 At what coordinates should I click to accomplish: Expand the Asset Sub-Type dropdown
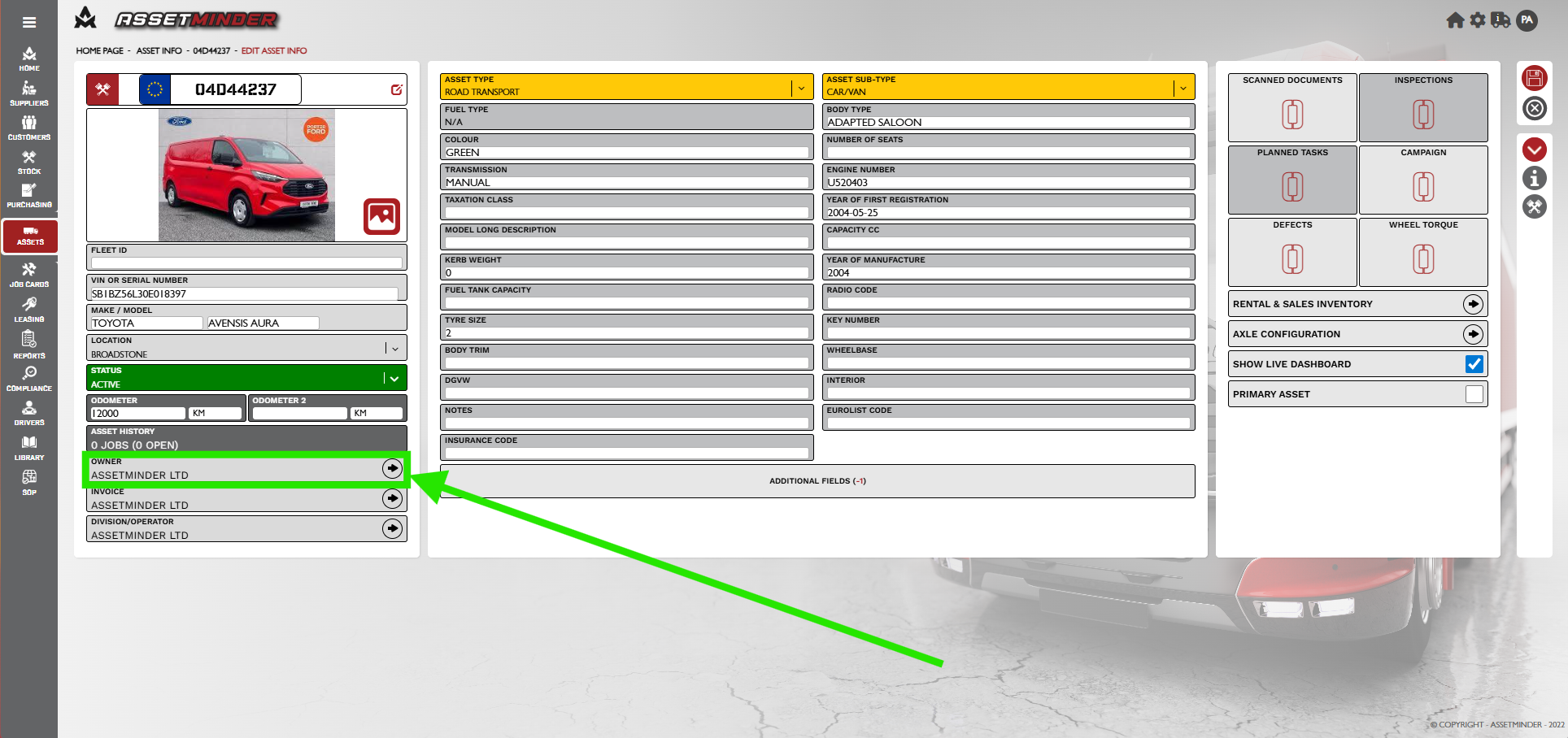click(1183, 88)
